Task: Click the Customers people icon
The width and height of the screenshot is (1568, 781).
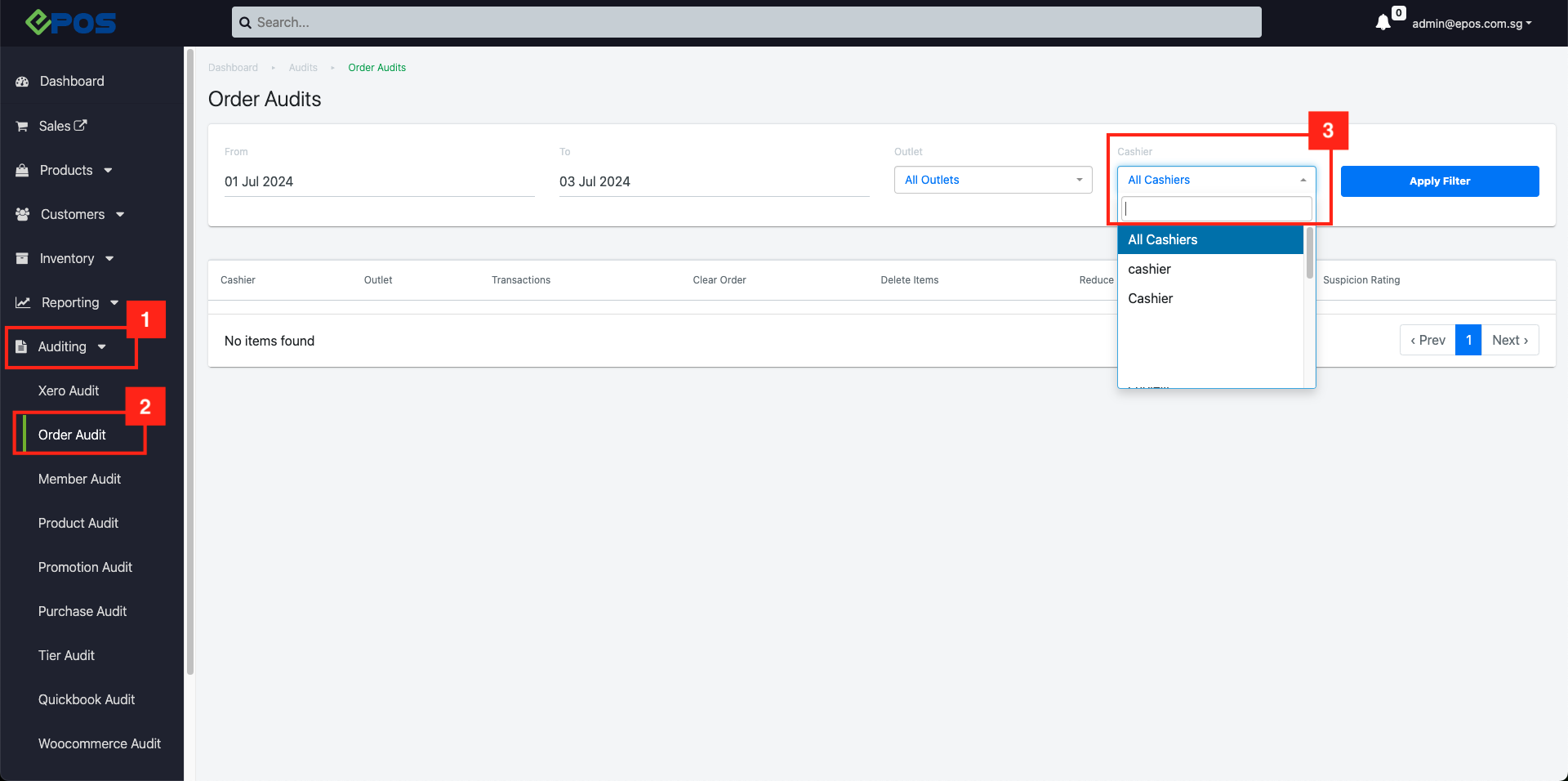Action: [22, 214]
